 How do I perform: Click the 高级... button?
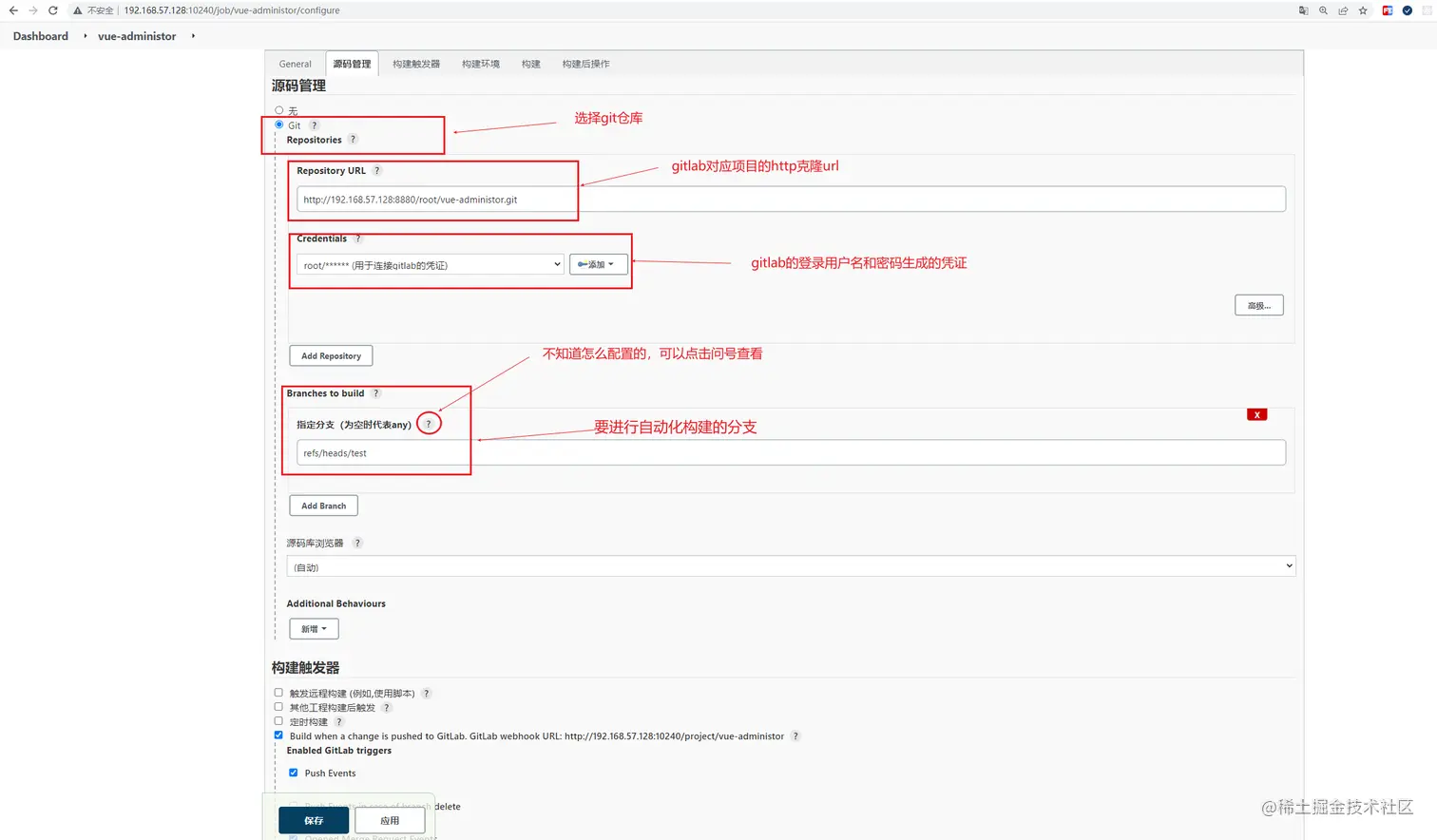[x=1259, y=305]
